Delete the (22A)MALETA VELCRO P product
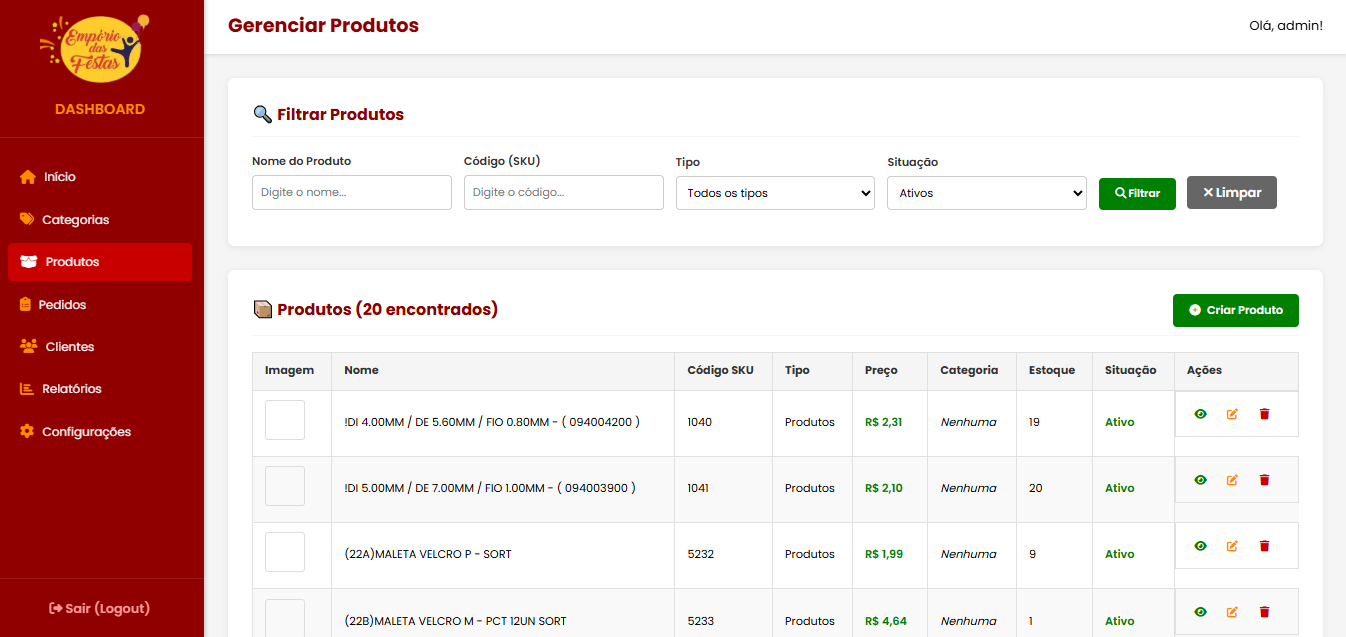This screenshot has height=637, width=1346. [x=1264, y=546]
